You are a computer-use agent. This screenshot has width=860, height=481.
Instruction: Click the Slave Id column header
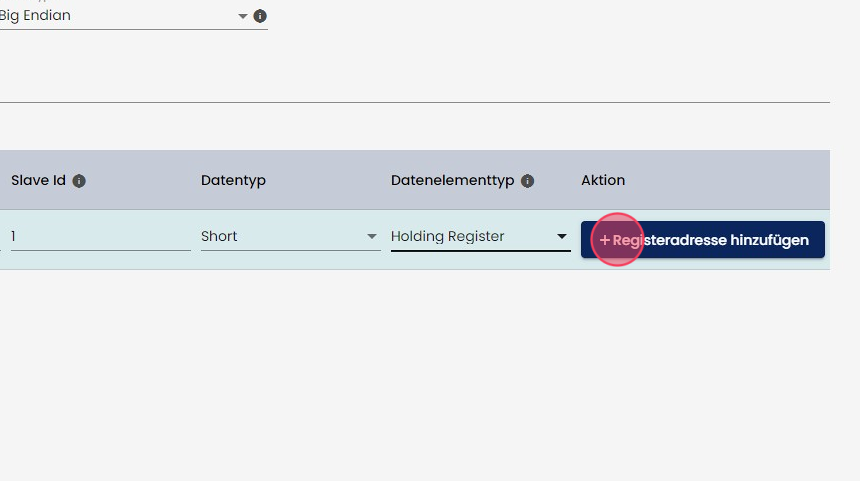click(38, 181)
